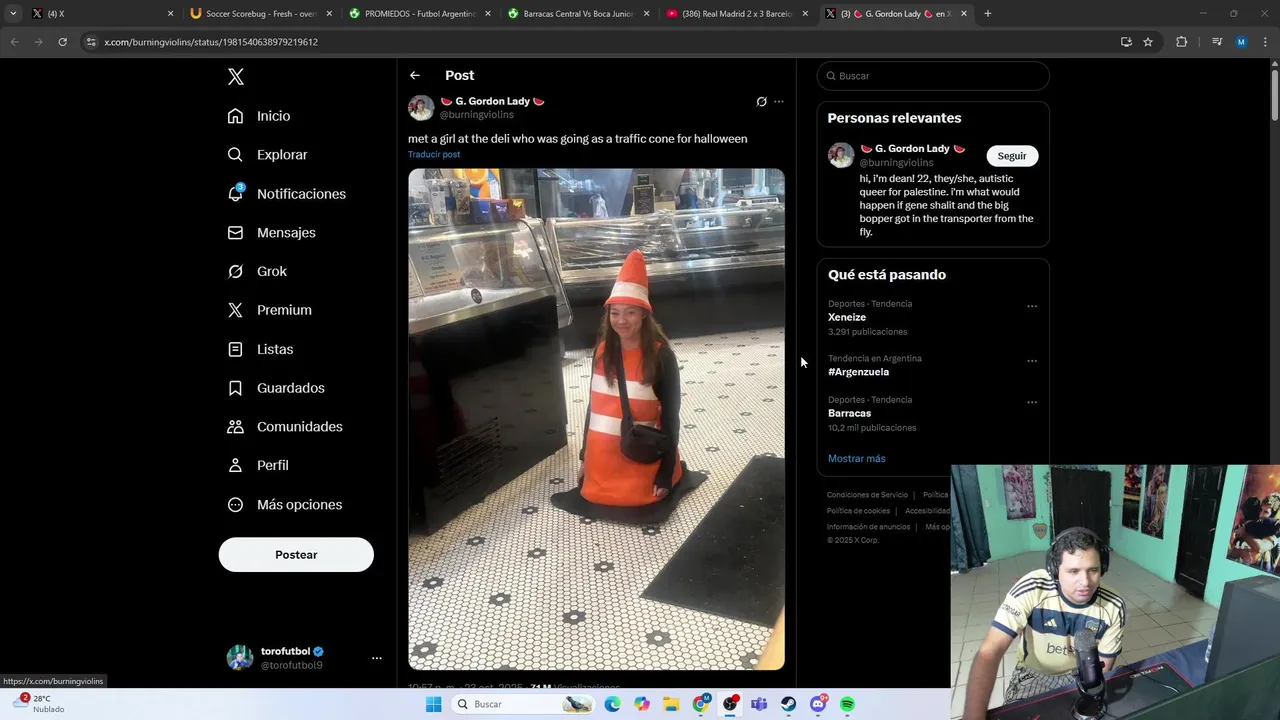Open Comunidades in the sidebar
Viewport: 1280px width, 720px height.
(285, 427)
